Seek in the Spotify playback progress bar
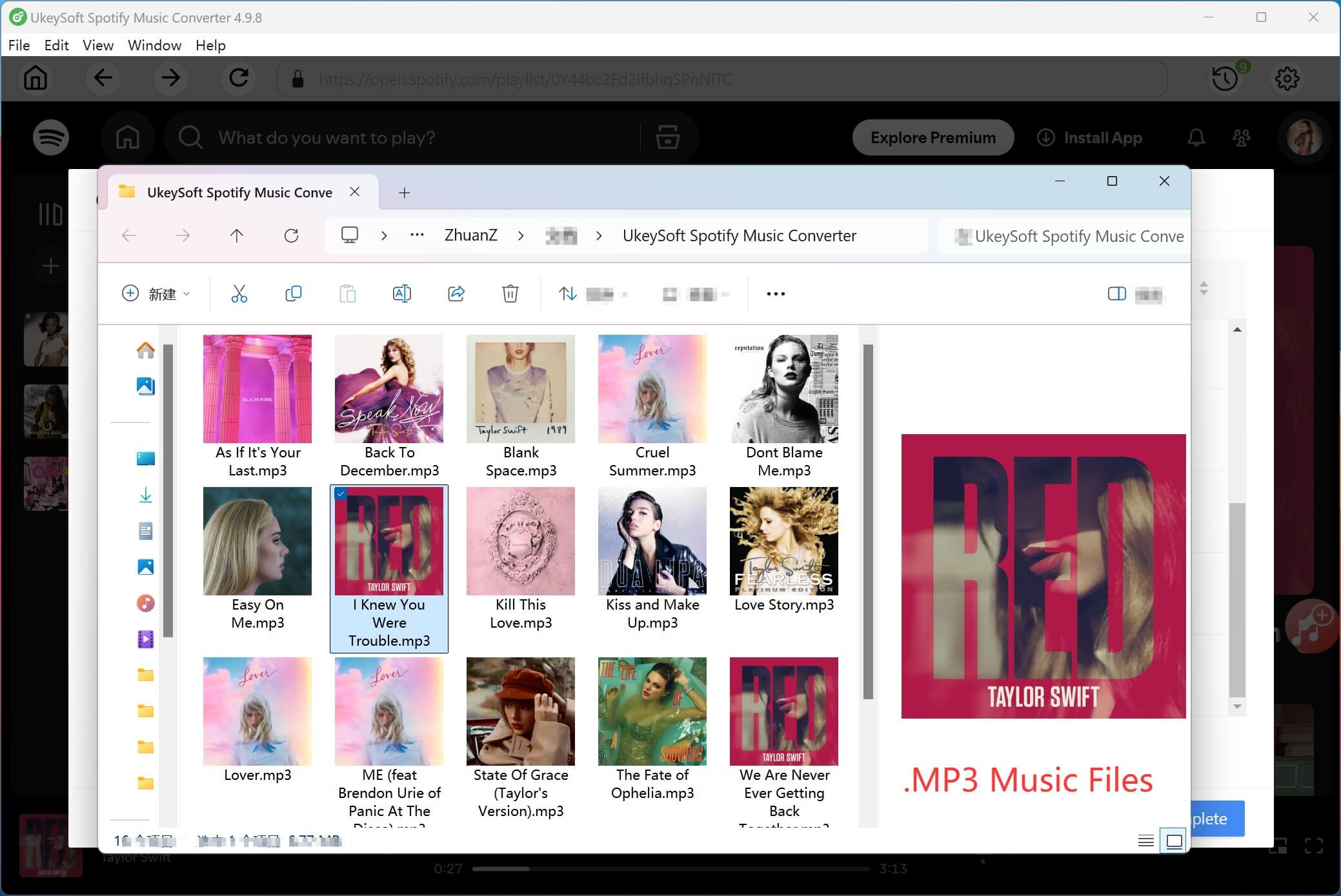 [x=671, y=868]
